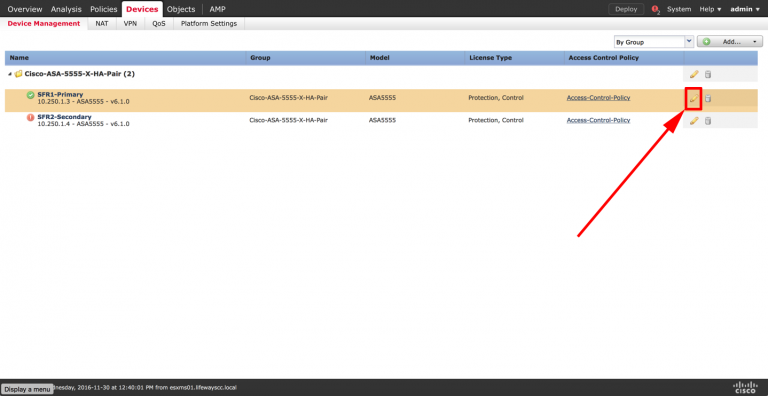
Task: Collapse the Cisco-ASA-5555-X-HA-Pair group tree
Action: click(10, 74)
